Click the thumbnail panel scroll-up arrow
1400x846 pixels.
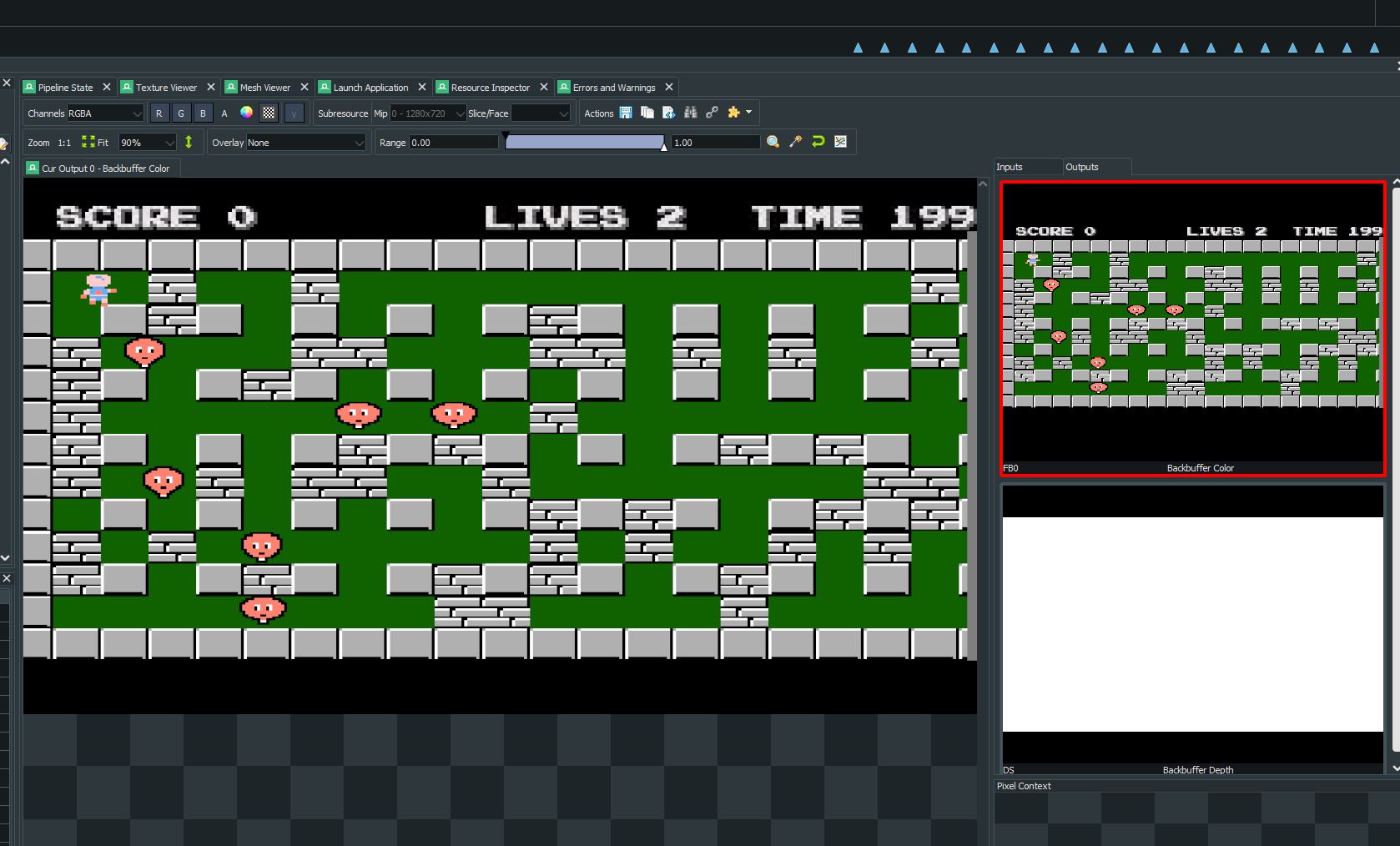click(1396, 183)
